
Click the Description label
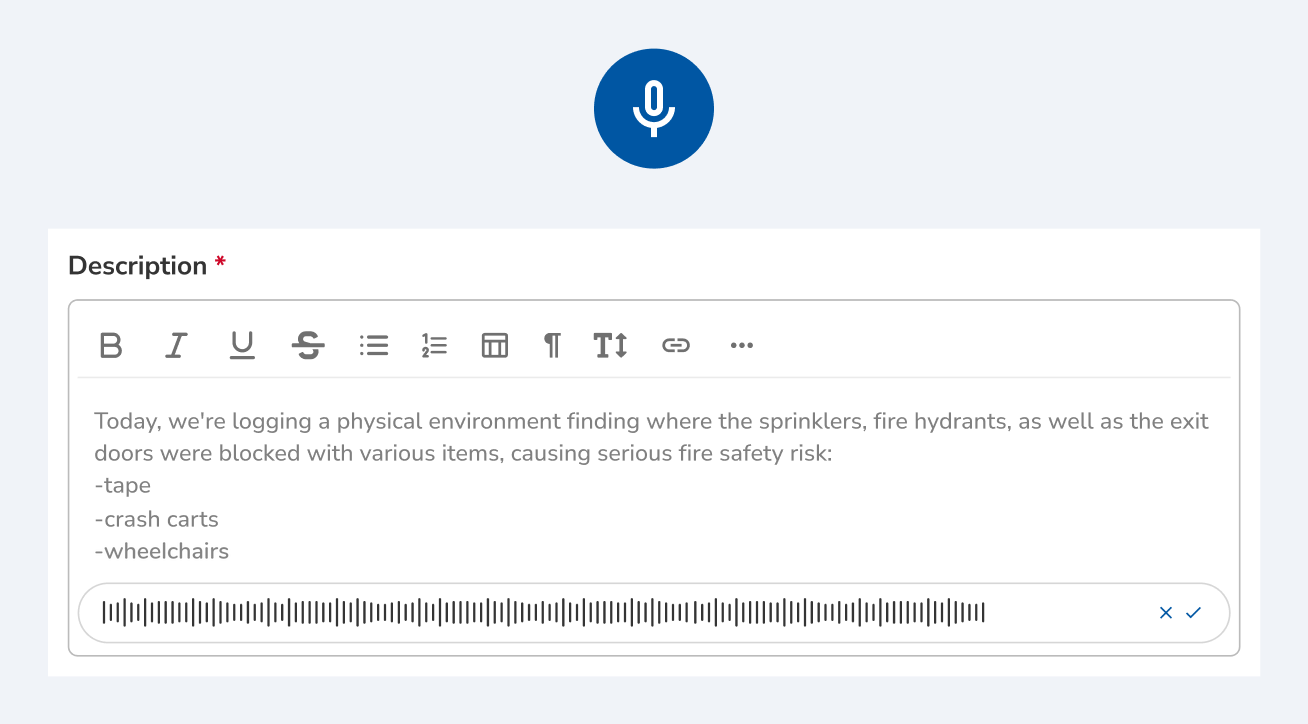pyautogui.click(x=138, y=266)
